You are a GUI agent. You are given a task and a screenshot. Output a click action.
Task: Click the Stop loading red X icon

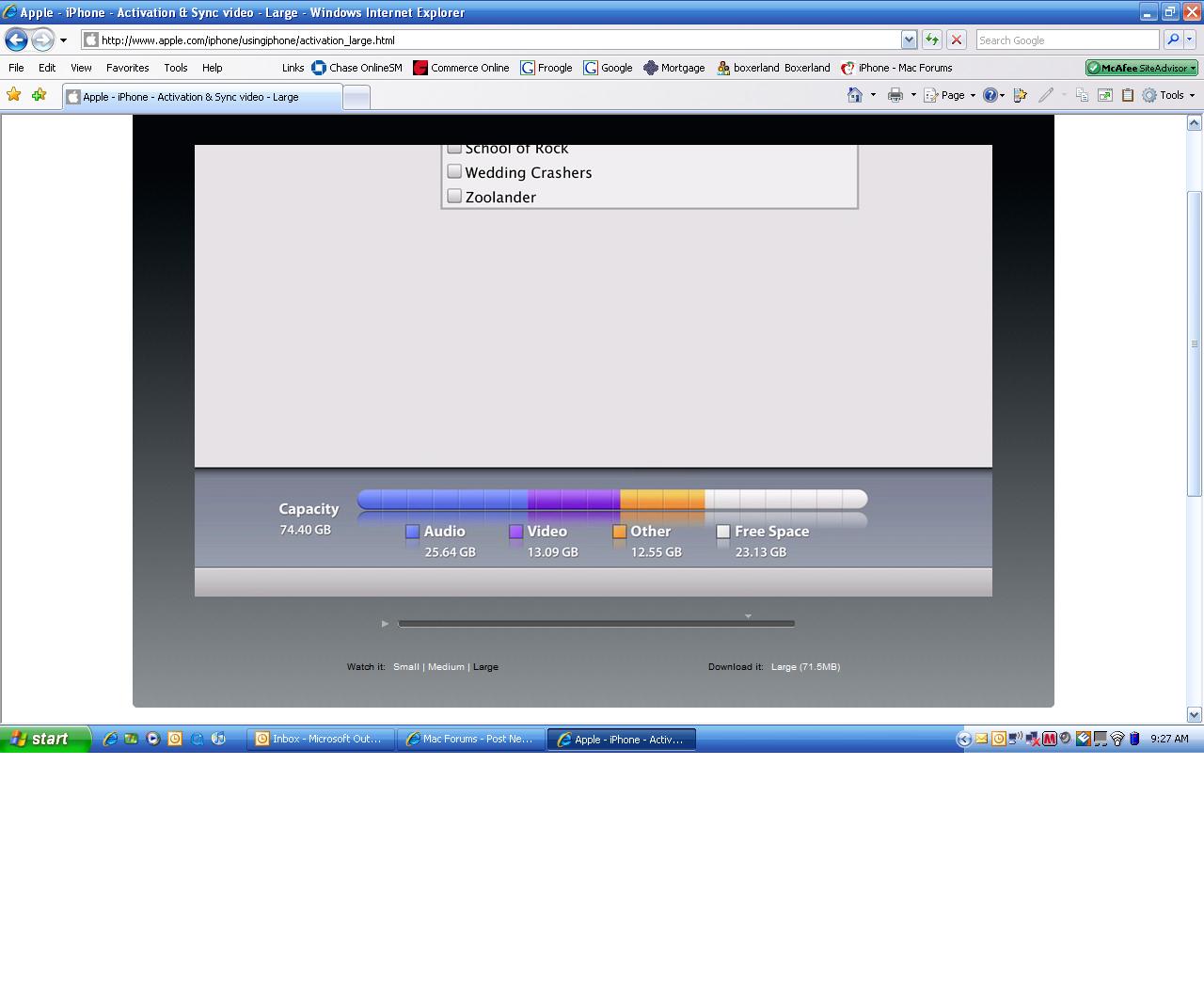pyautogui.click(x=957, y=40)
